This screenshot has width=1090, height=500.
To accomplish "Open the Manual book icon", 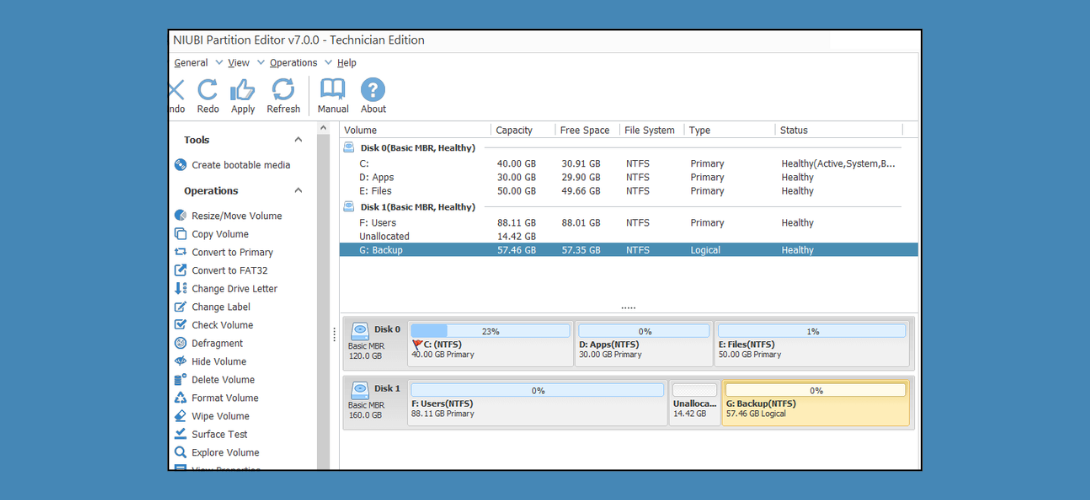I will 332,90.
